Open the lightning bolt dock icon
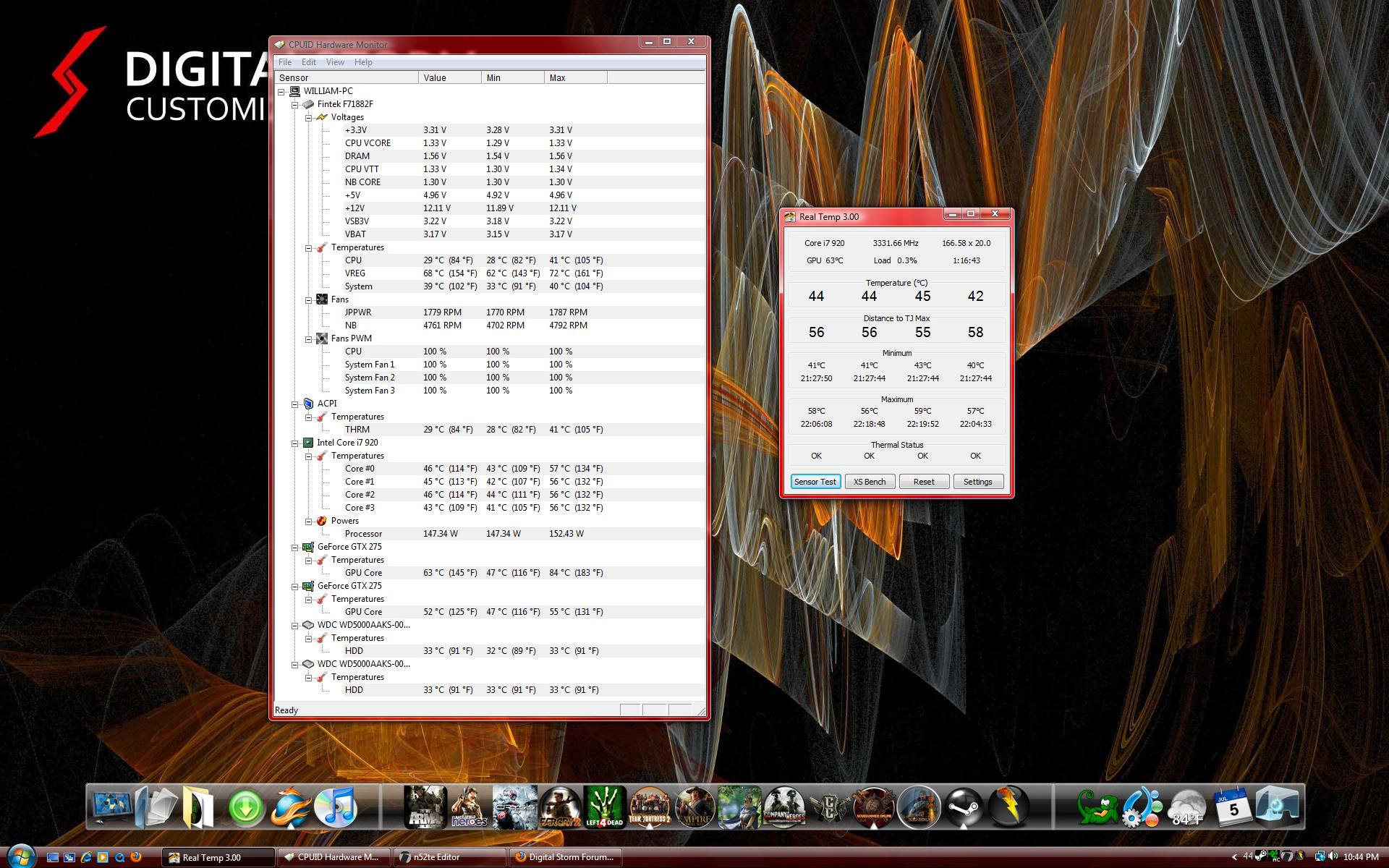This screenshot has height=868, width=1389. click(x=1008, y=807)
